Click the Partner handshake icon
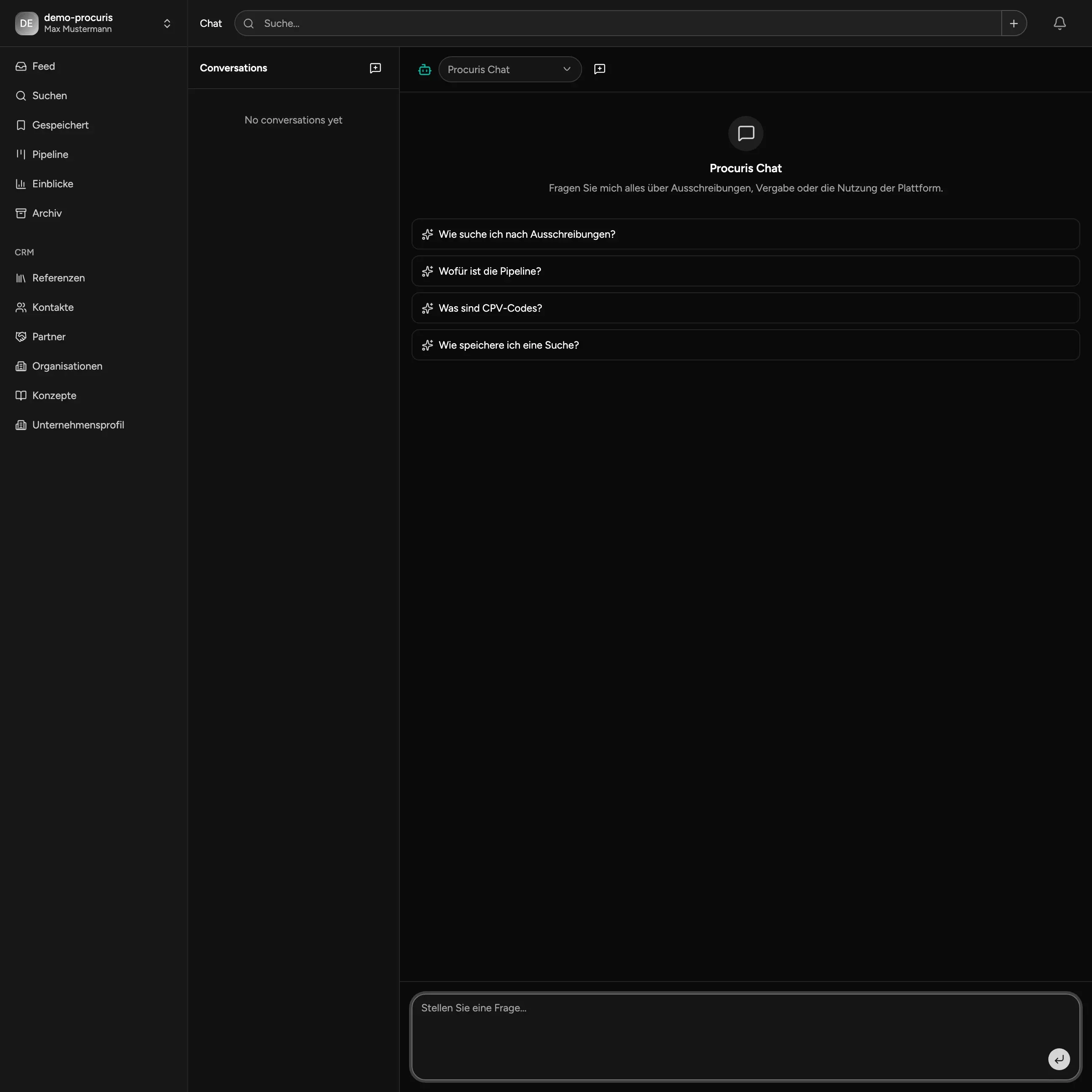The width and height of the screenshot is (1092, 1092). click(x=21, y=337)
